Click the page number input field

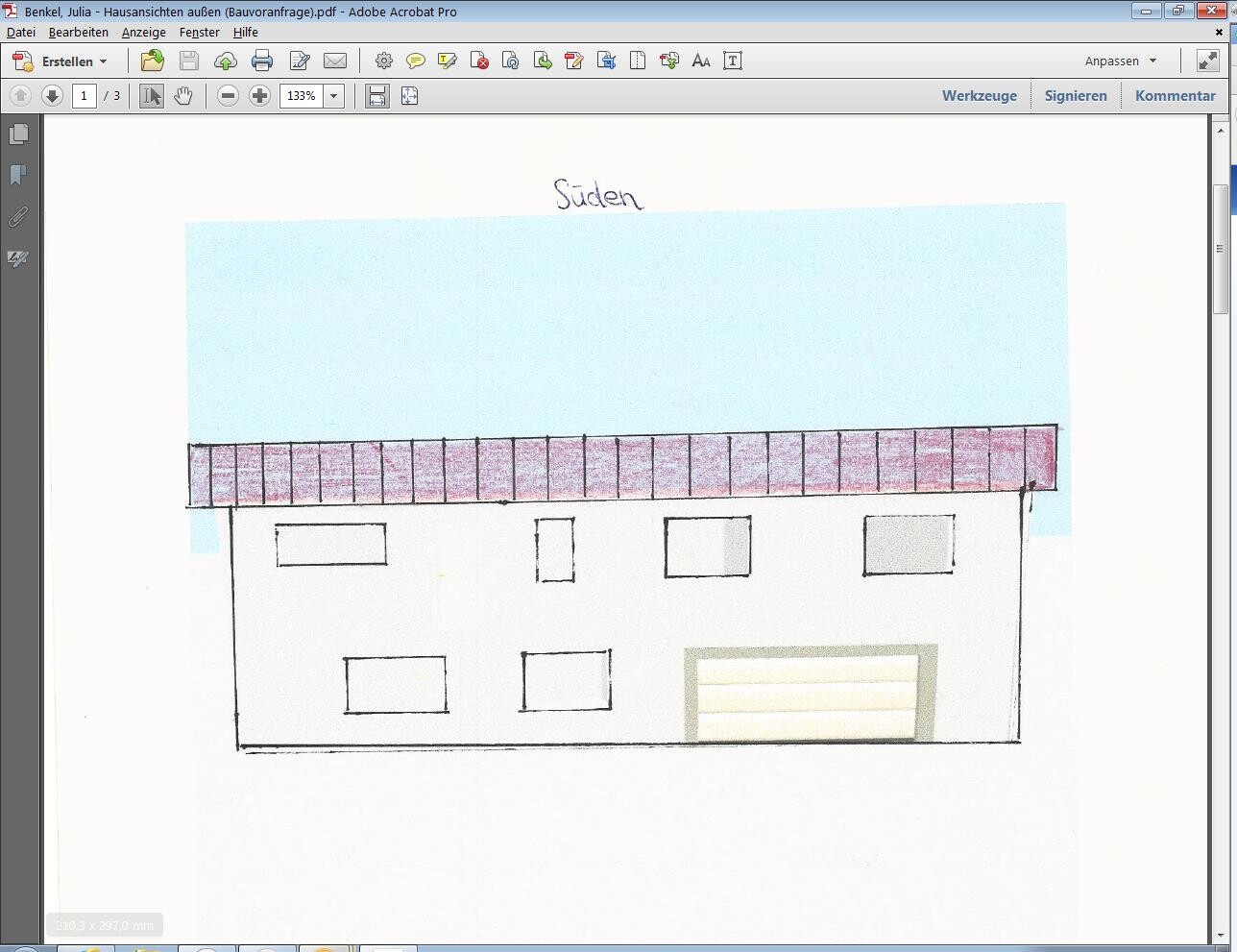(85, 96)
